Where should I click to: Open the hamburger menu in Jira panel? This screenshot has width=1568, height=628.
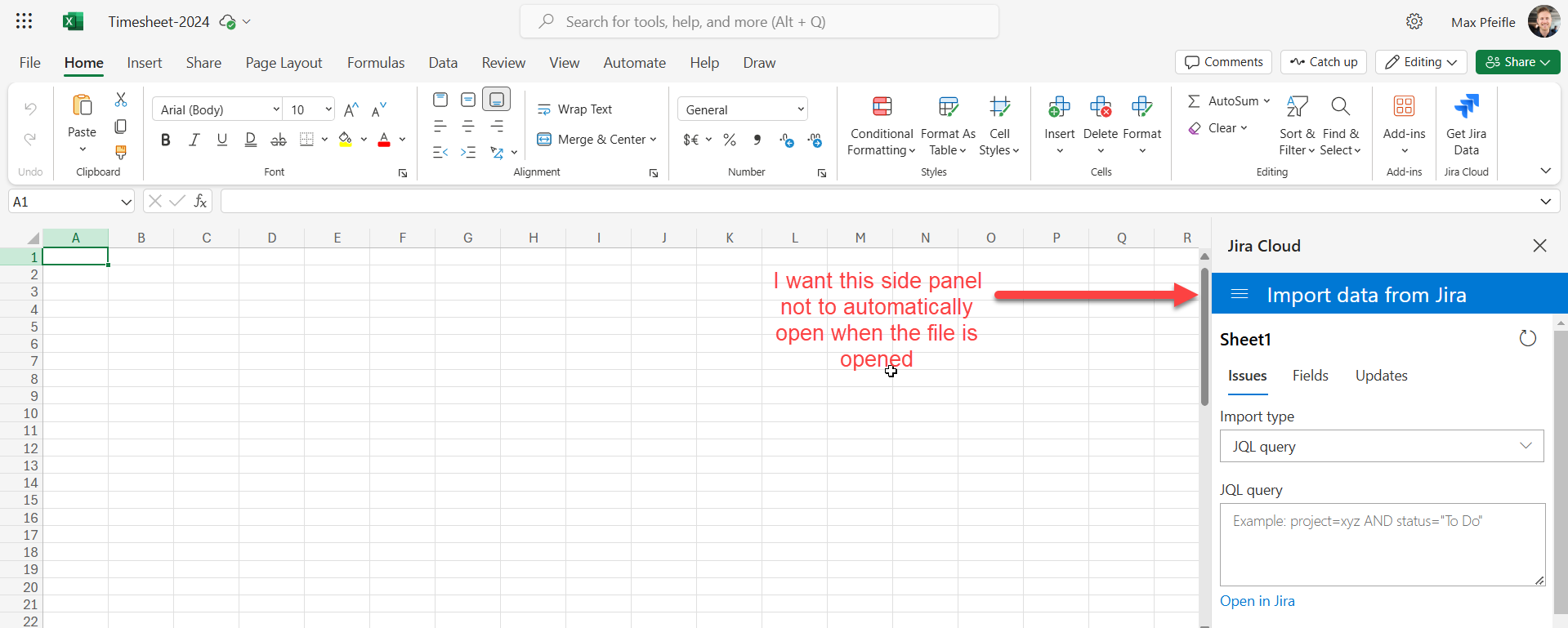pyautogui.click(x=1240, y=294)
